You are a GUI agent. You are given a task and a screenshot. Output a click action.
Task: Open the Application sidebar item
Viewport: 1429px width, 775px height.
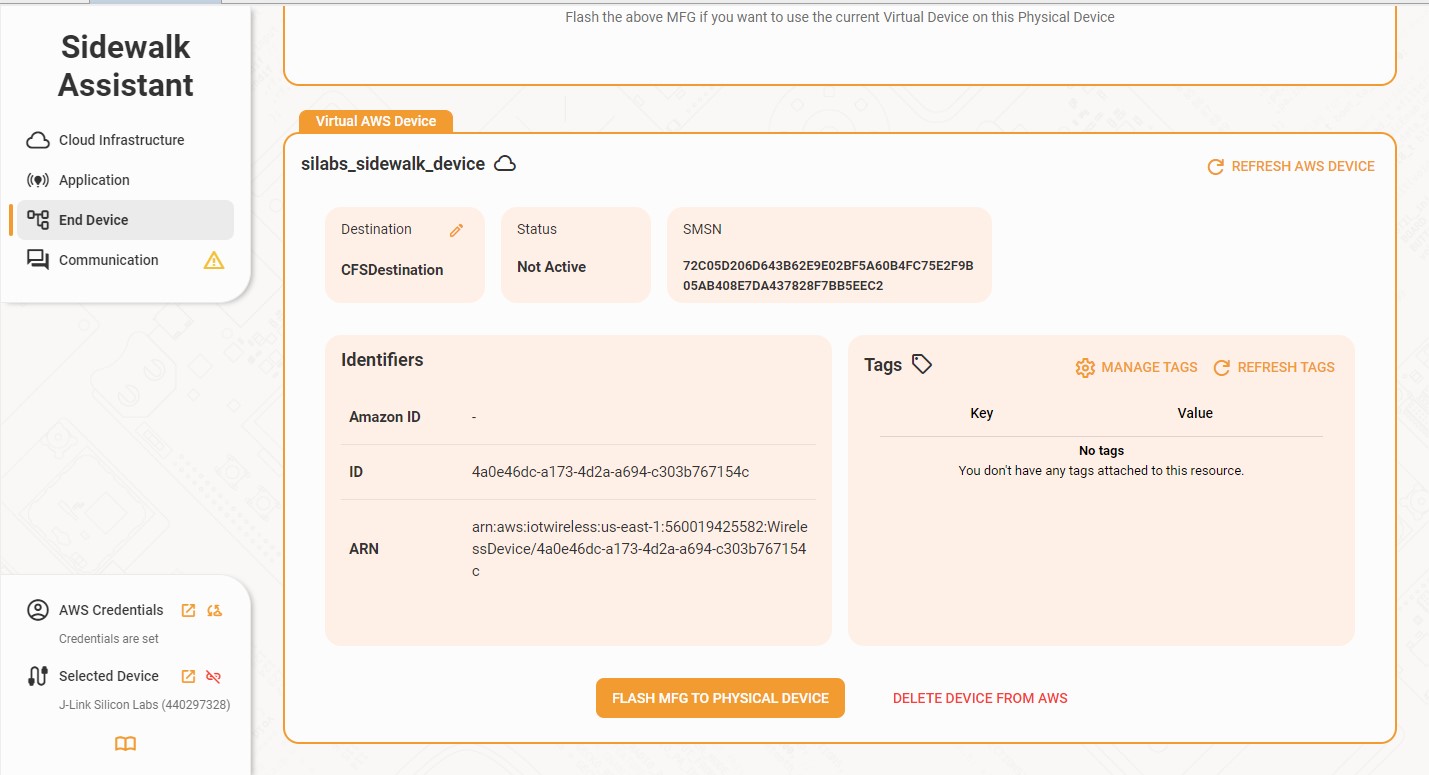click(x=94, y=180)
